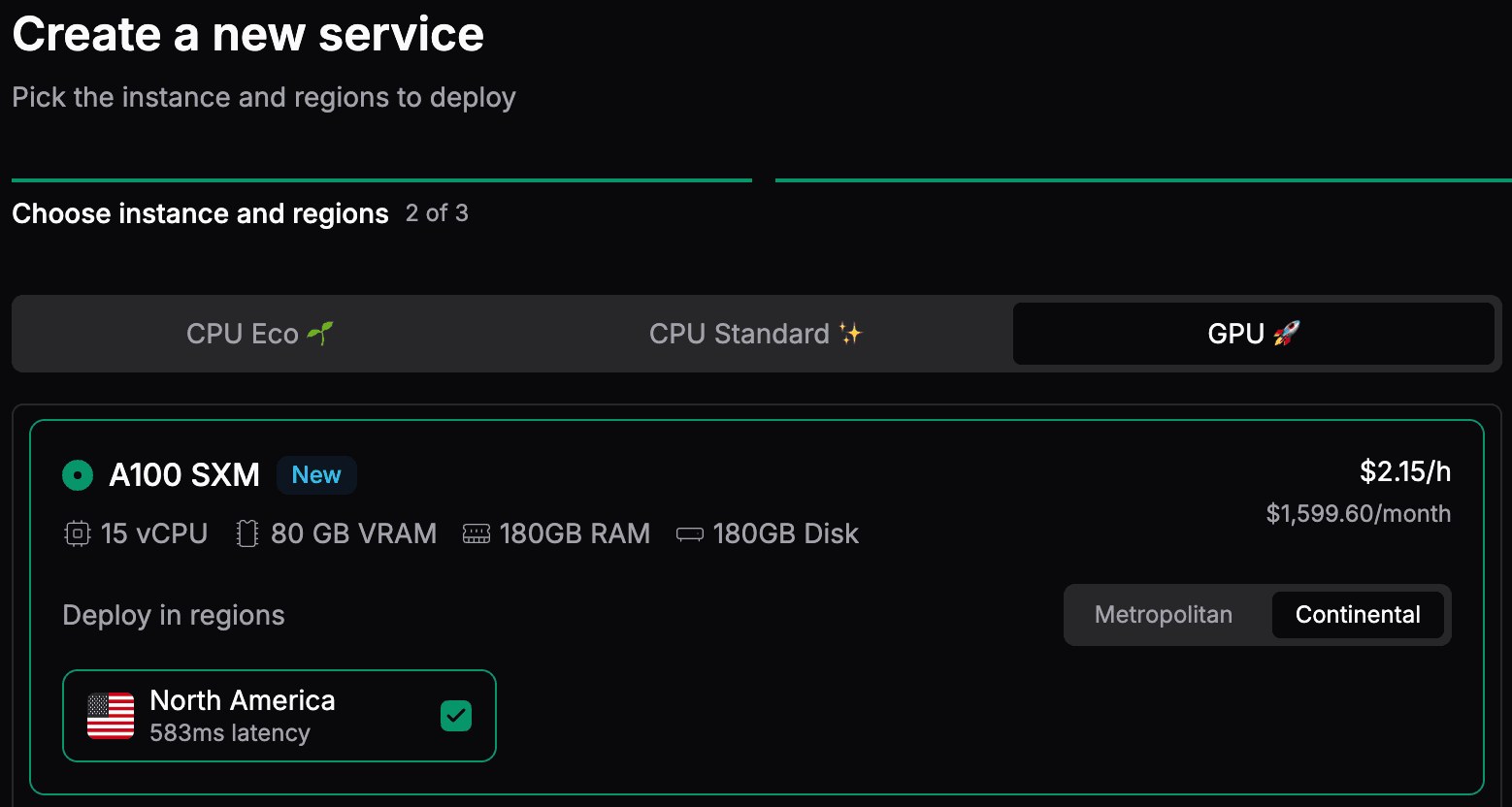Switch to Metropolitan region view
This screenshot has height=807, width=1512.
tap(1164, 615)
